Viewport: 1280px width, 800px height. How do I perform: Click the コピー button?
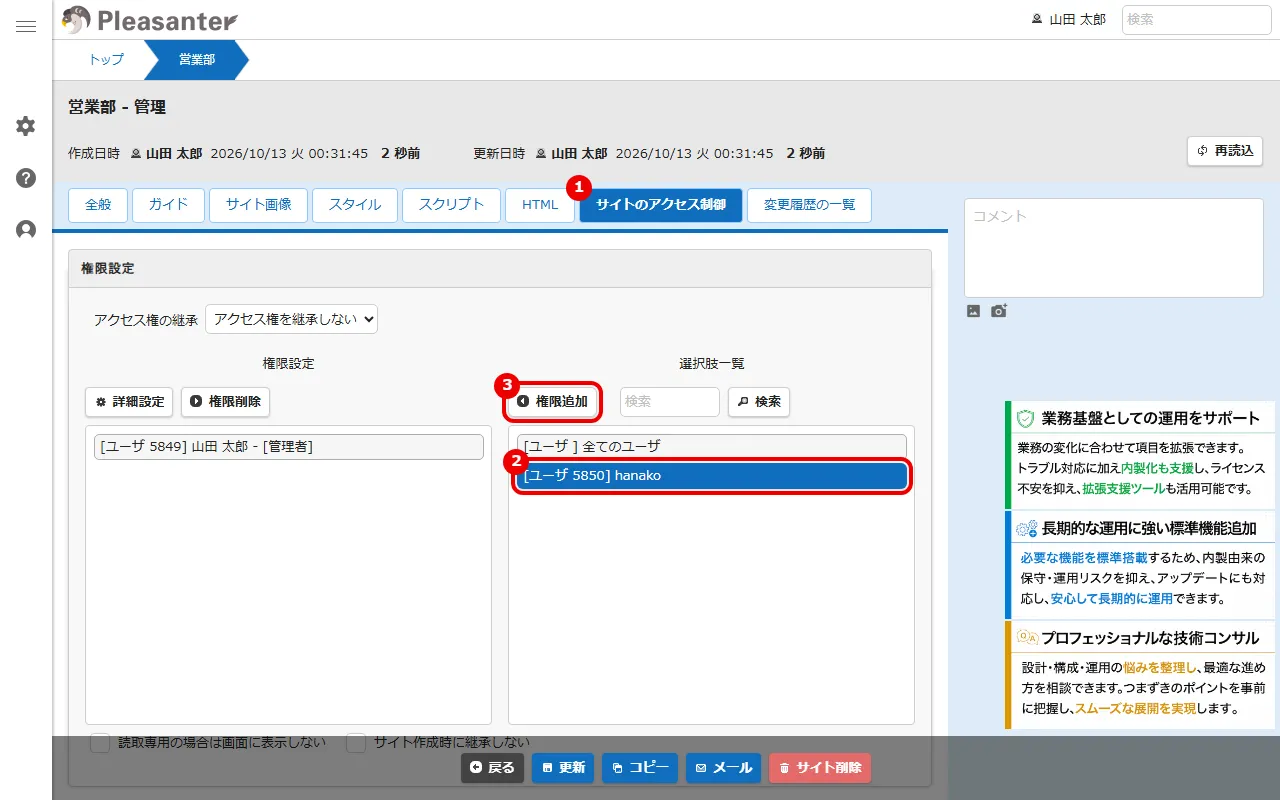point(640,768)
